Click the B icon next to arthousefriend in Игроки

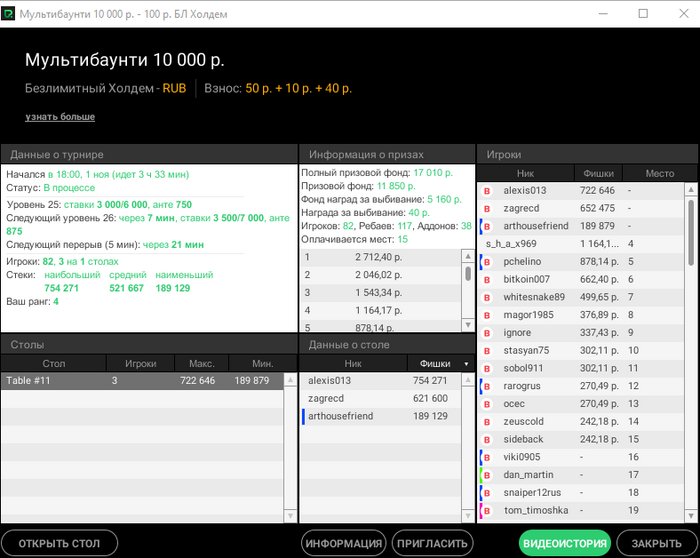coord(487,226)
